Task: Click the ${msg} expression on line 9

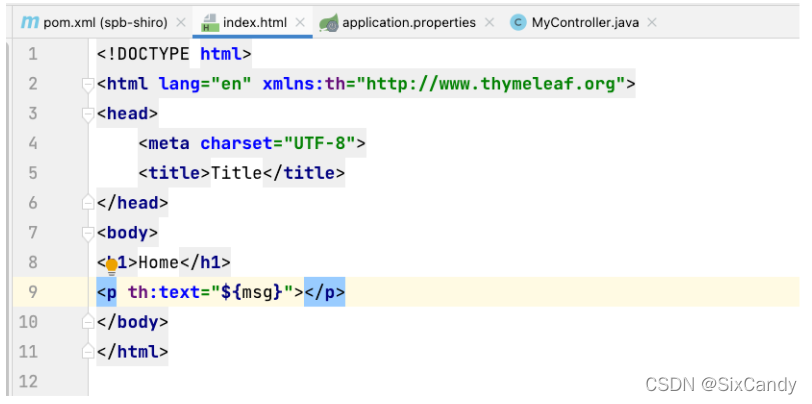Action: 252,292
